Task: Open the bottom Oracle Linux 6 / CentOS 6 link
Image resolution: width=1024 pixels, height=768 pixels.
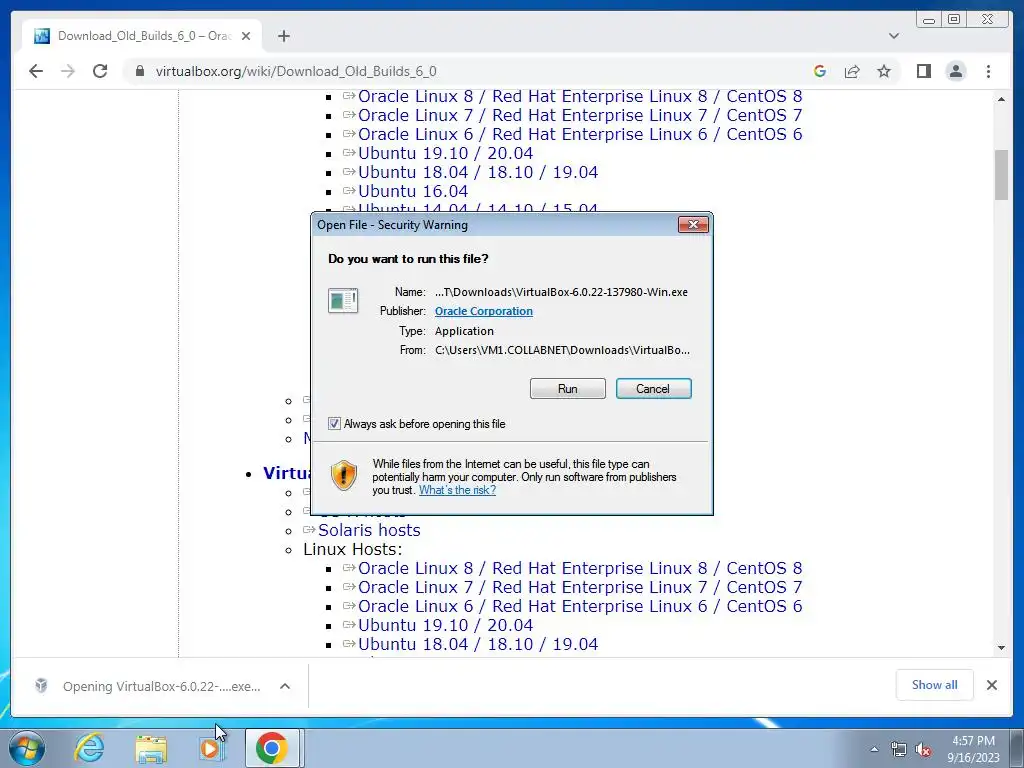Action: pyautogui.click(x=580, y=606)
